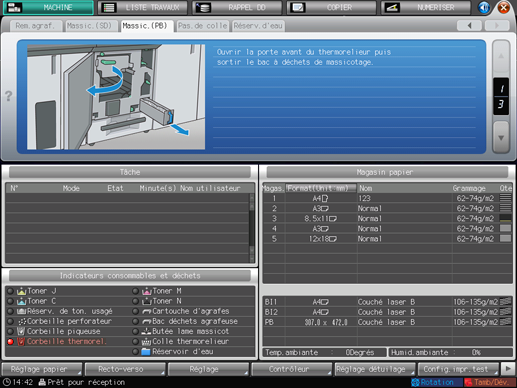This screenshot has width=517, height=388.
Task: Open the LISTE TRAVAUX top tab
Action: (x=143, y=7)
